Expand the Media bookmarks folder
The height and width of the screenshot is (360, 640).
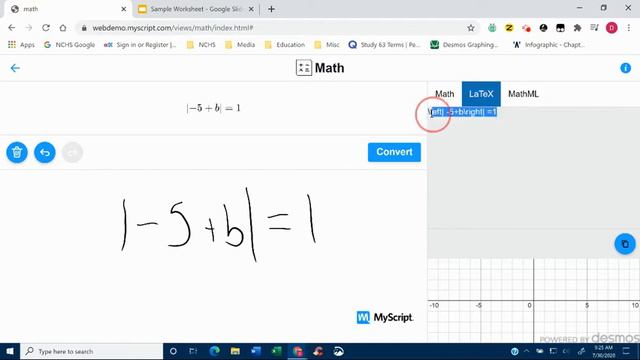(x=240, y=44)
